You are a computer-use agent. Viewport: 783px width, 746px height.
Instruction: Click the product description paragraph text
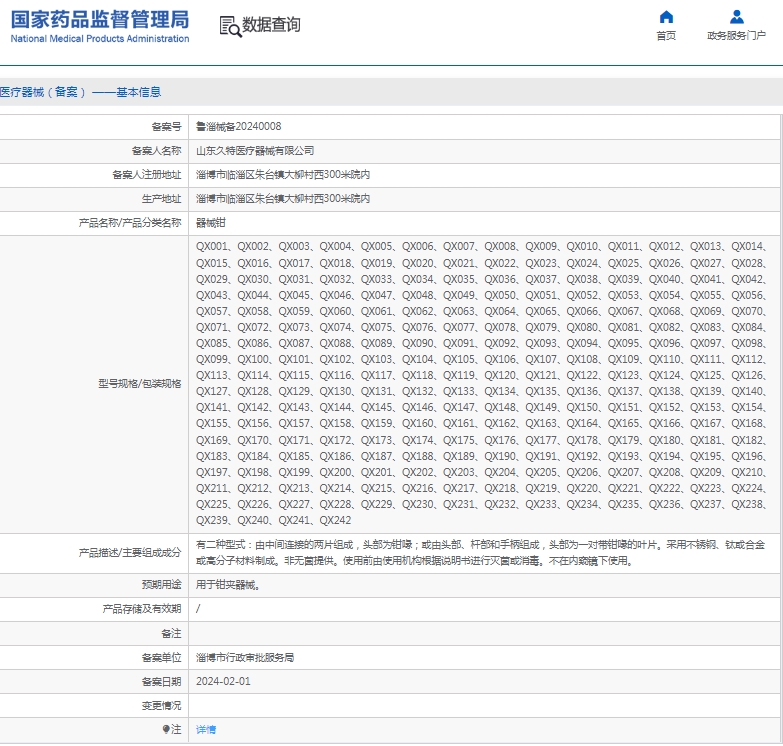pos(480,553)
